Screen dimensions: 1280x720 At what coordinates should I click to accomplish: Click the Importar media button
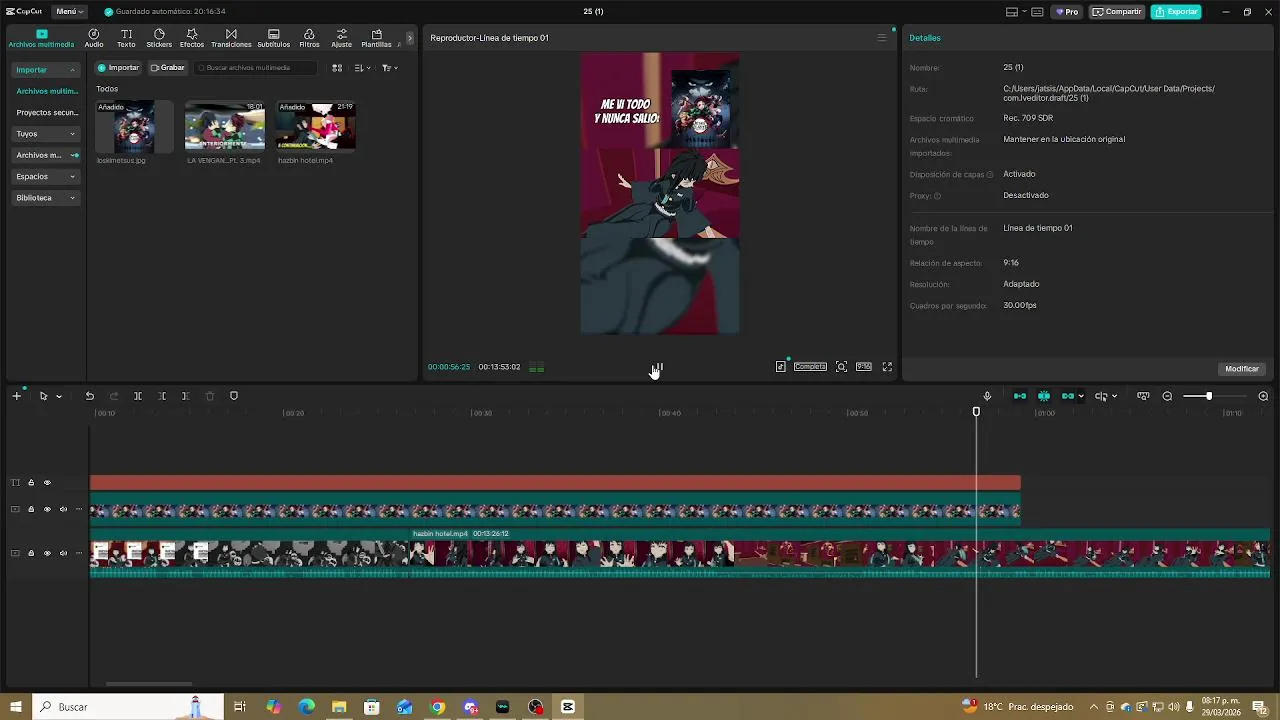(x=118, y=68)
